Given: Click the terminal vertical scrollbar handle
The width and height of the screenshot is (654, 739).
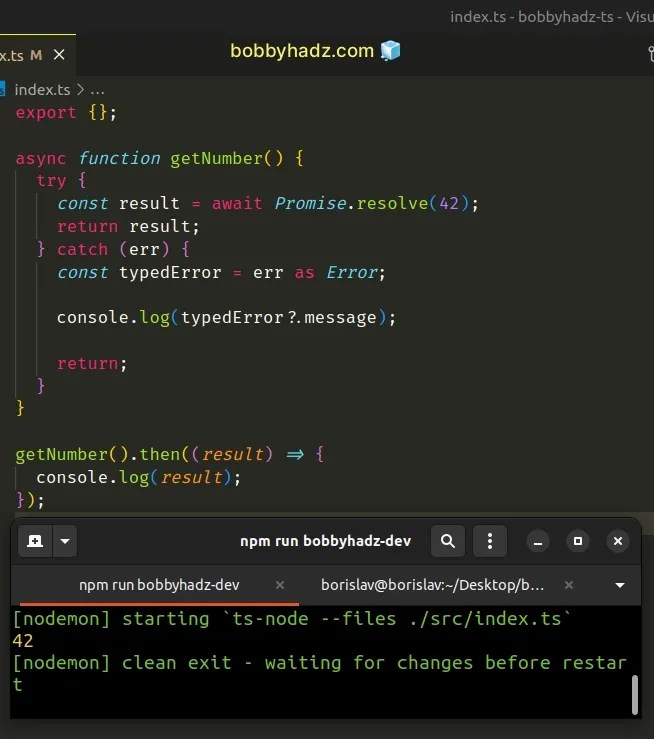Looking at the screenshot, I should pos(635,695).
